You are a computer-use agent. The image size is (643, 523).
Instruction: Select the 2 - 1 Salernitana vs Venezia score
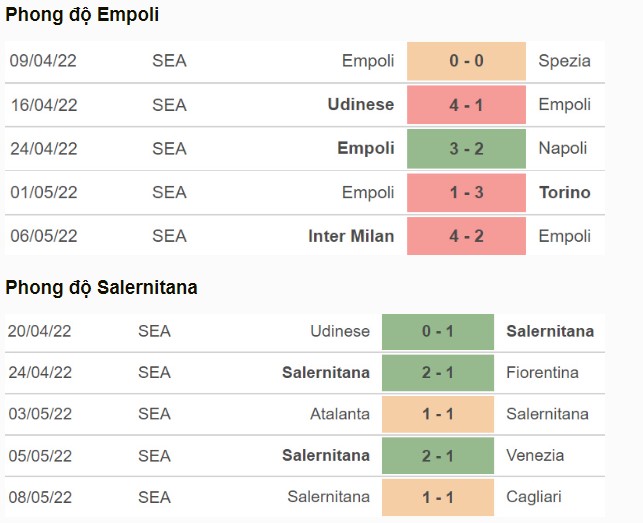pyautogui.click(x=438, y=456)
